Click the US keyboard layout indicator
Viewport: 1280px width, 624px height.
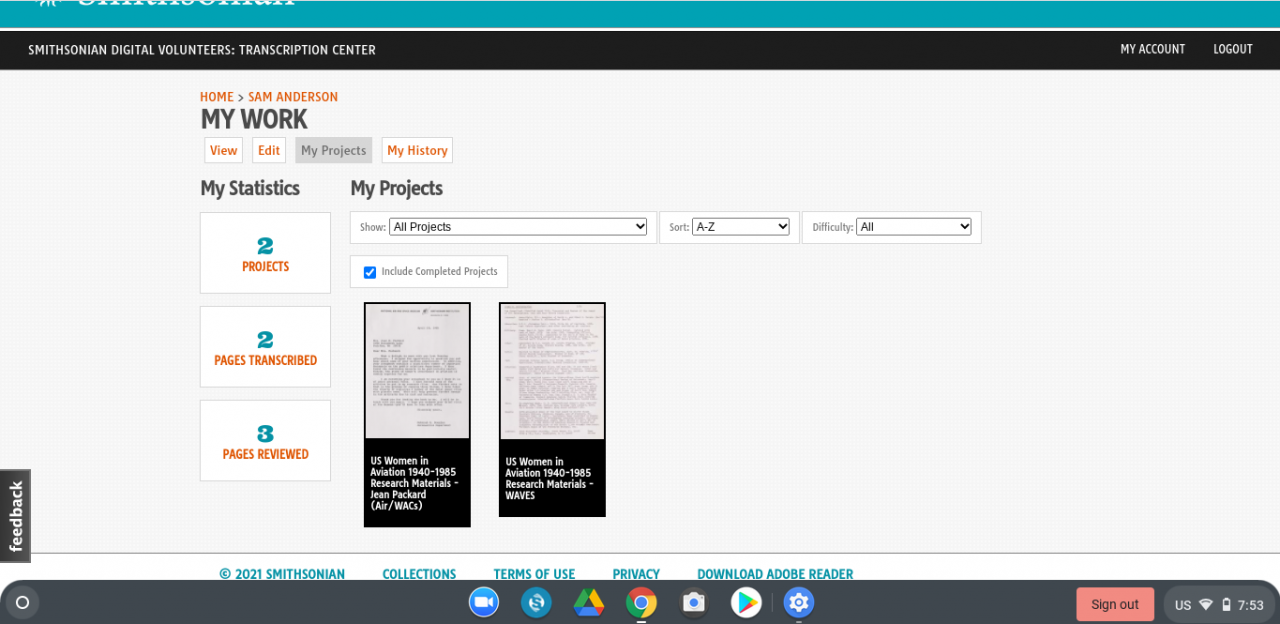point(1183,605)
